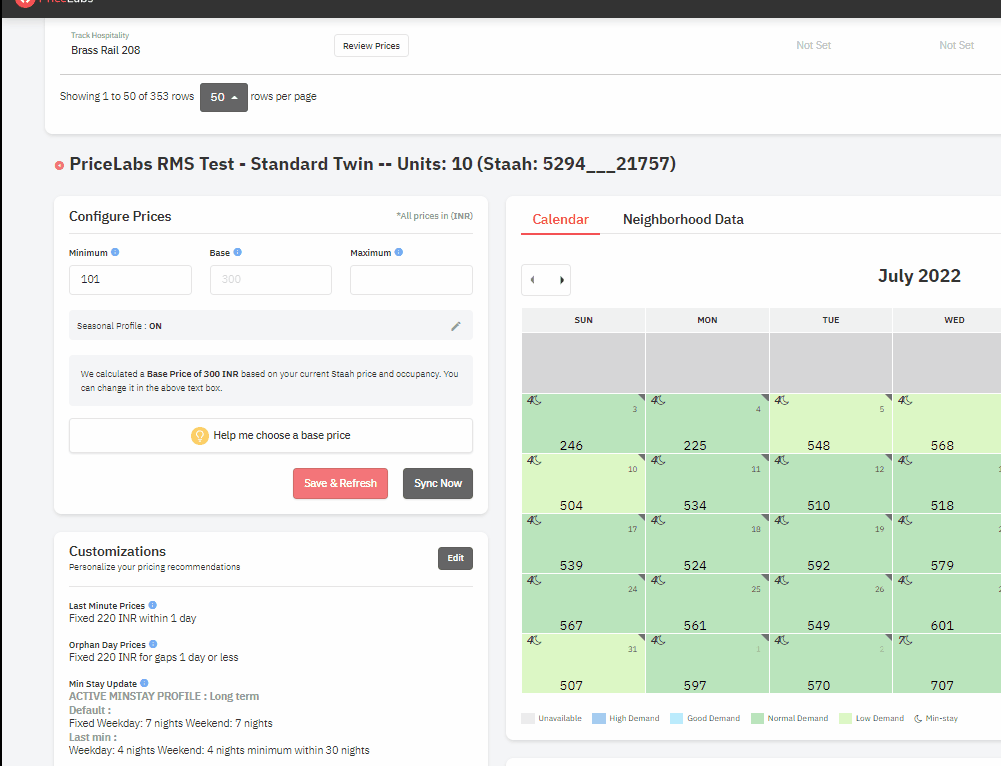Click Review Prices for Brass Rail 208
Image resolution: width=1001 pixels, height=766 pixels.
click(x=371, y=46)
